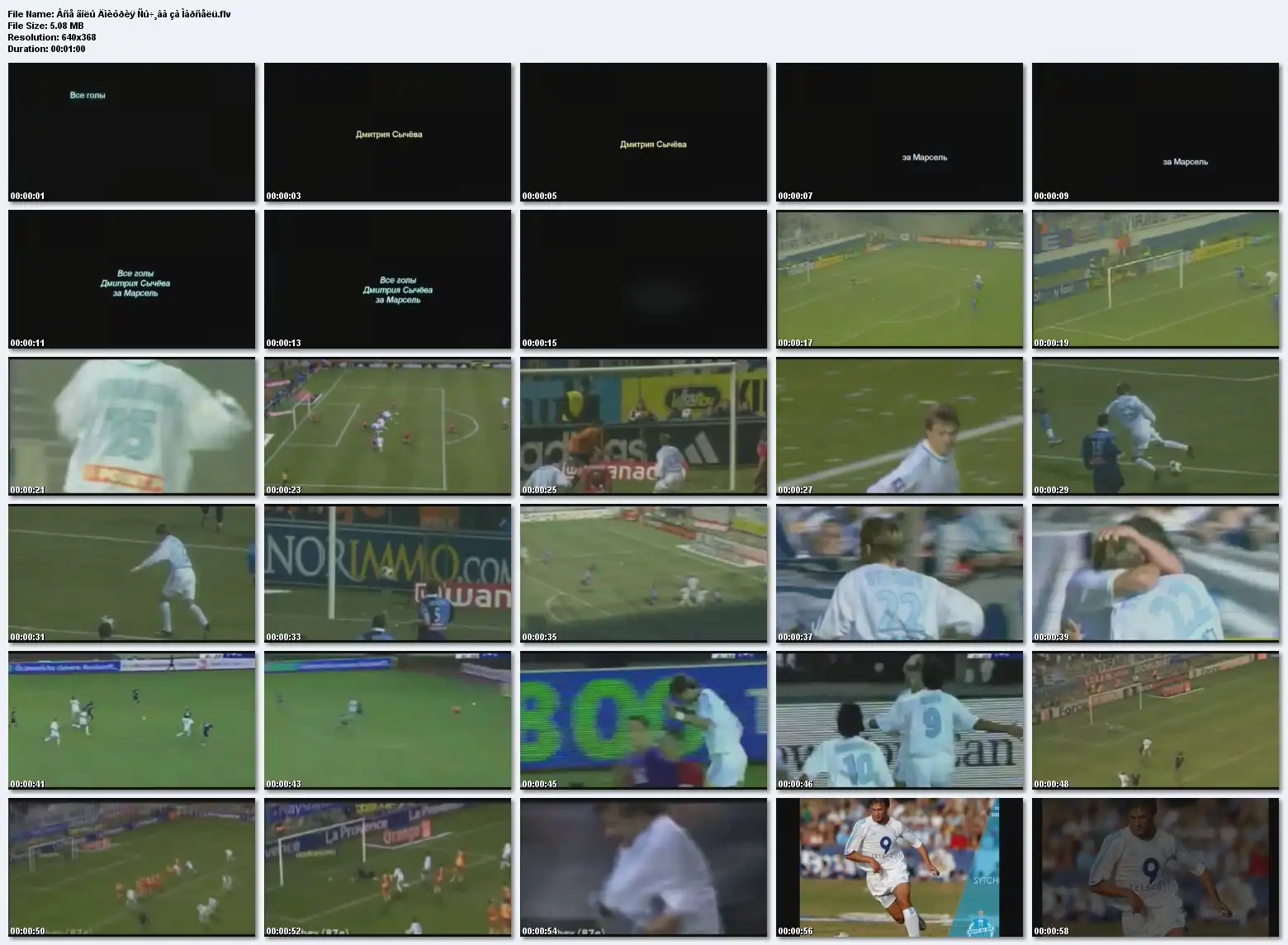The image size is (1288, 945).
Task: Select the player close-up at 00:00:27
Action: tap(899, 426)
